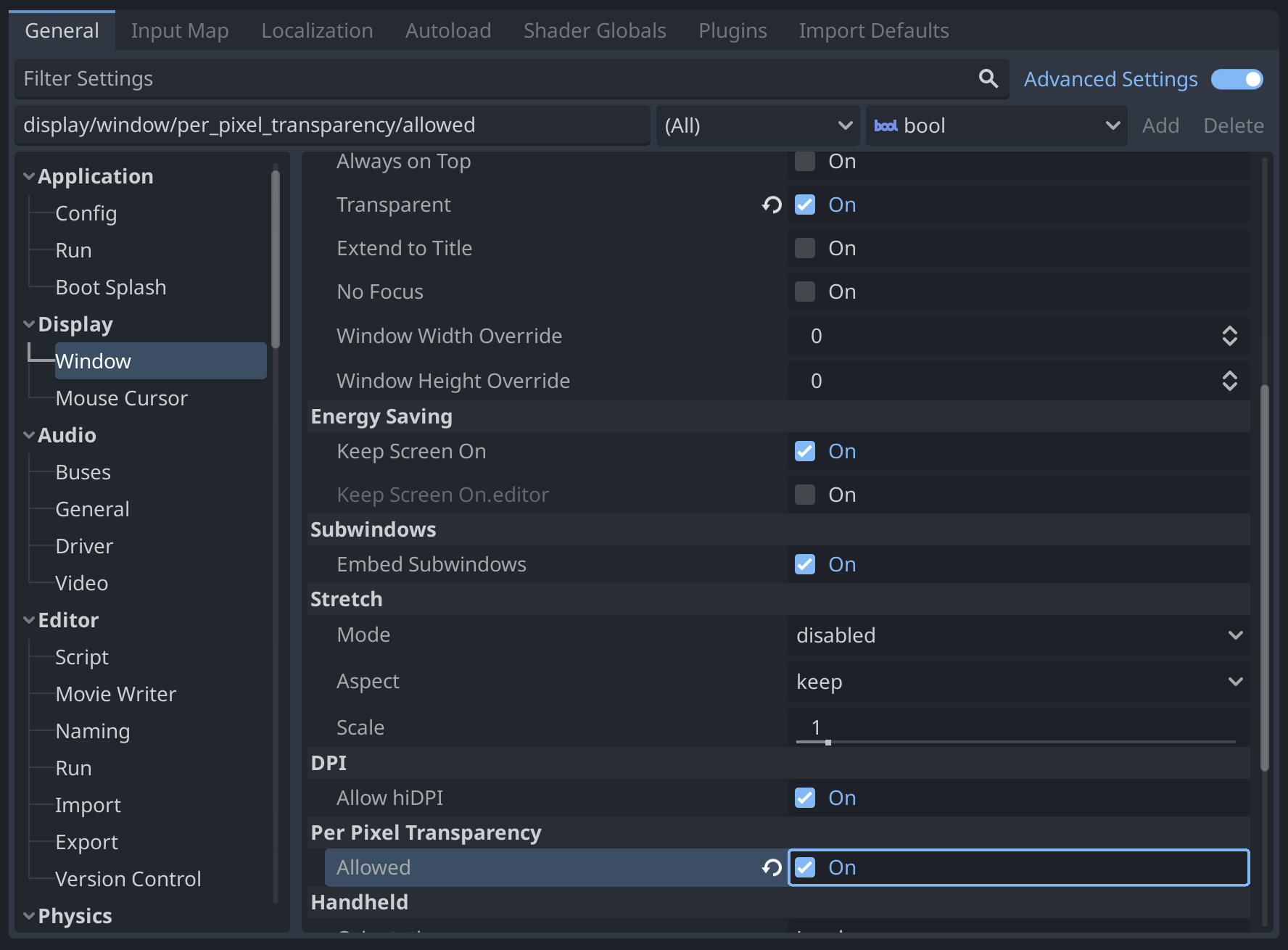Click the bool type icon beside the type dropdown

[886, 125]
